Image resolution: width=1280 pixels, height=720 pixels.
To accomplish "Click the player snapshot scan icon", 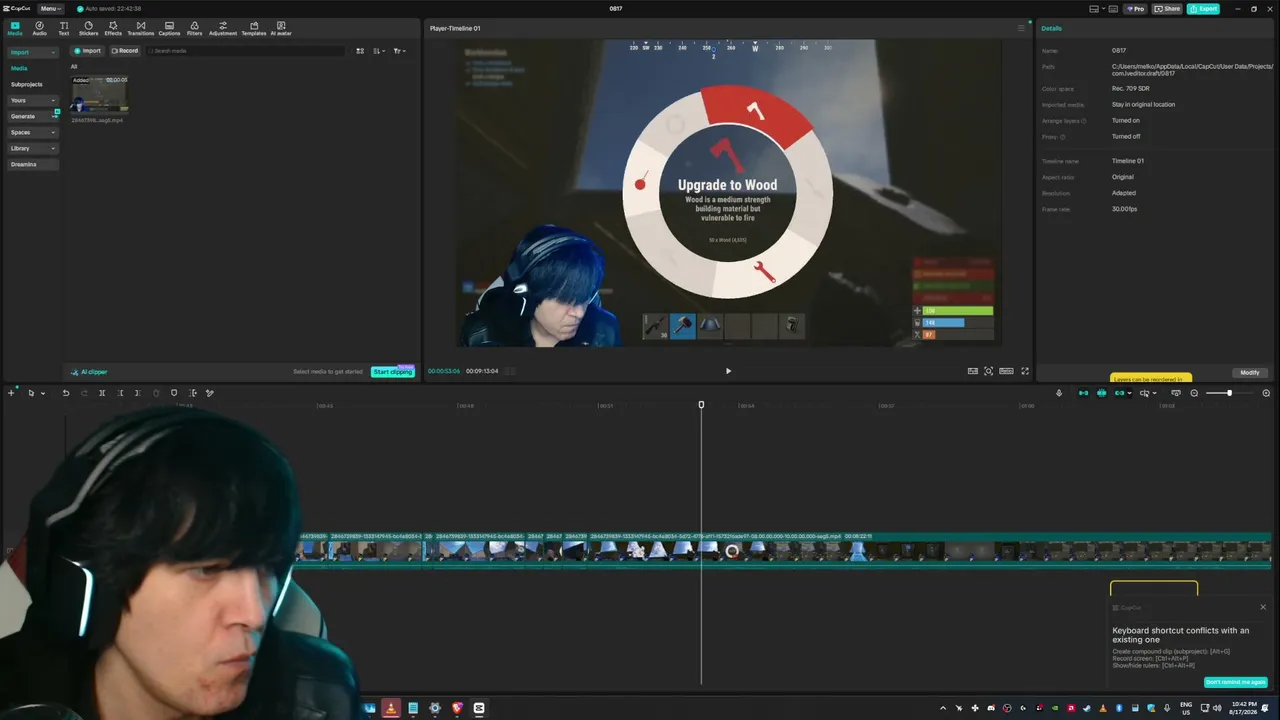I will coord(989,371).
